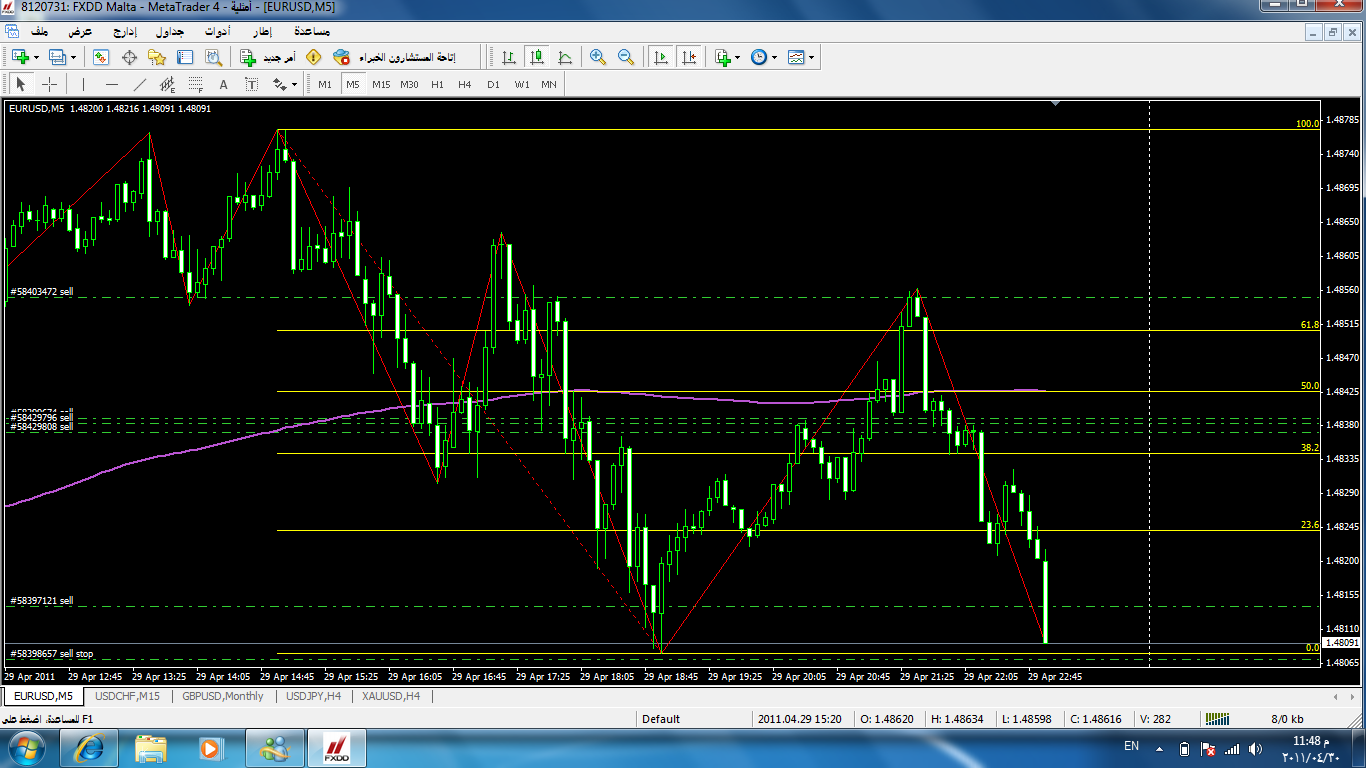Select the Equidistant Channel tool

click(167, 85)
